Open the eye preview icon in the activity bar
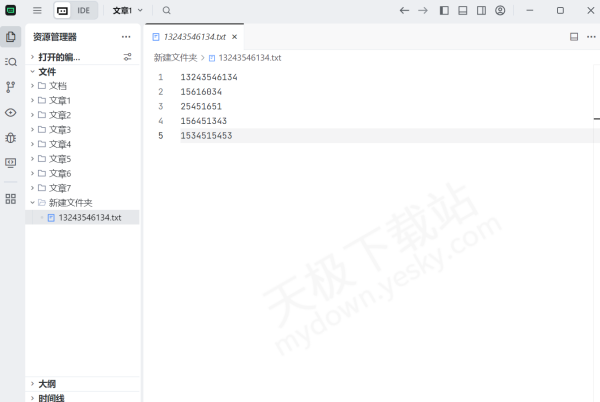 pos(11,112)
